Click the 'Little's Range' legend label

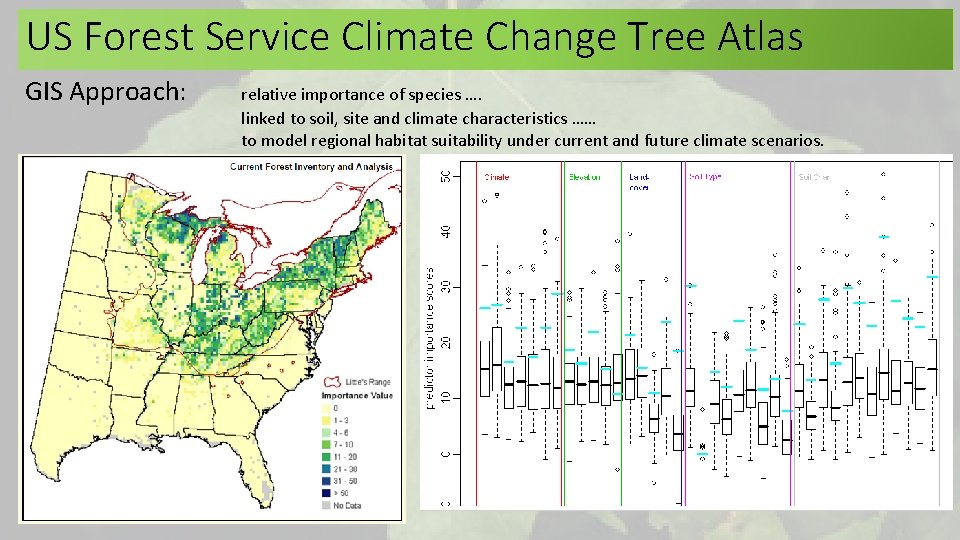(367, 381)
